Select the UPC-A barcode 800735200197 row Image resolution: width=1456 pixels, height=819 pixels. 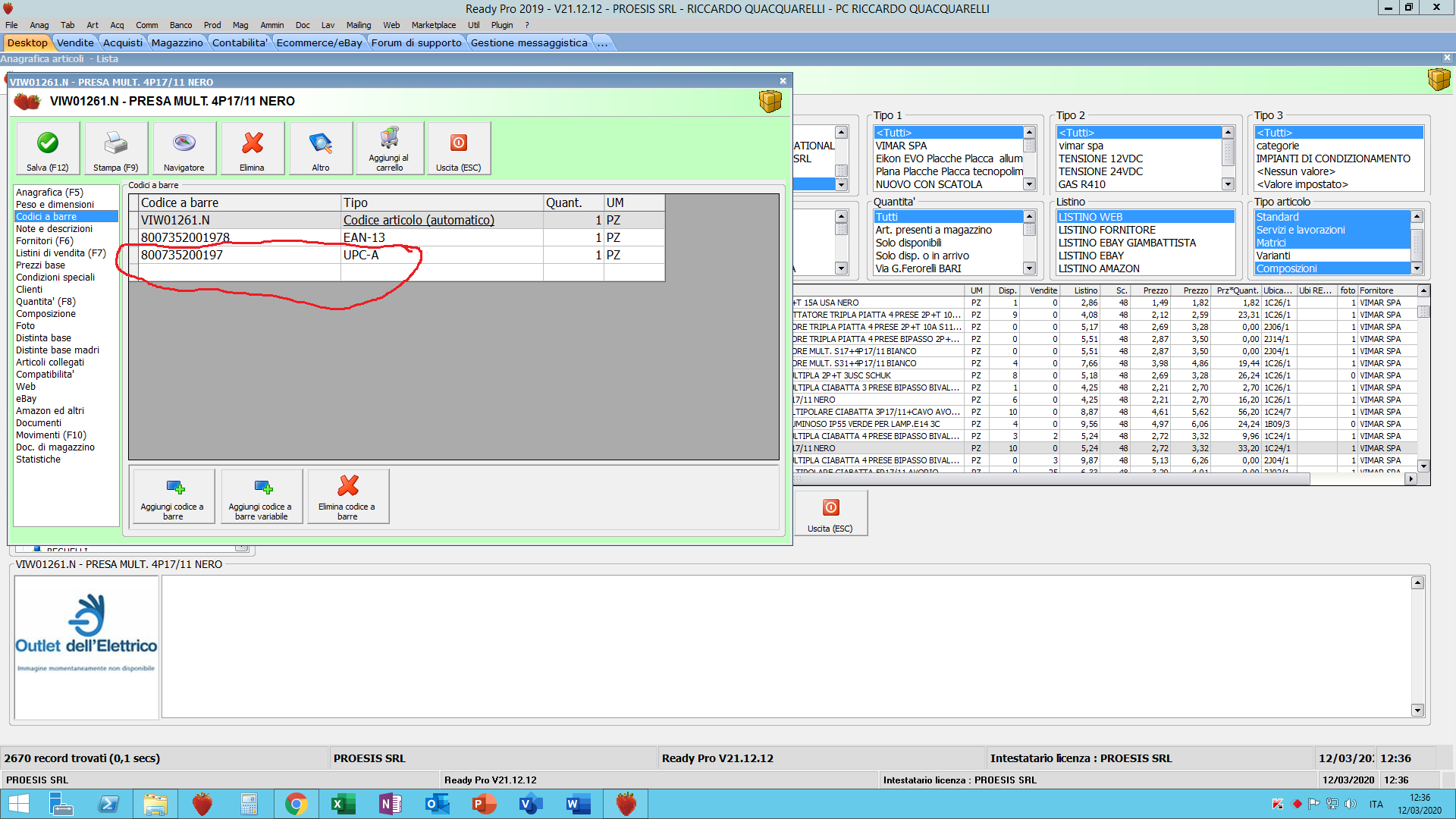coord(397,255)
